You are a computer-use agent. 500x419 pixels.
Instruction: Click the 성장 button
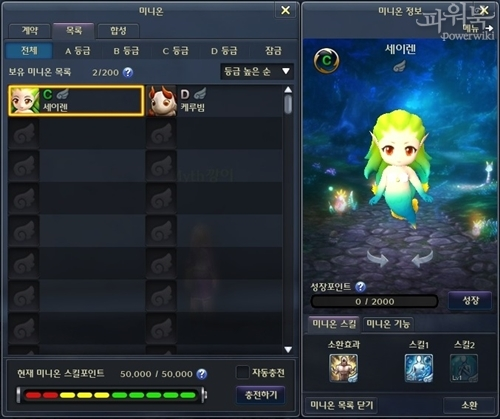point(470,301)
